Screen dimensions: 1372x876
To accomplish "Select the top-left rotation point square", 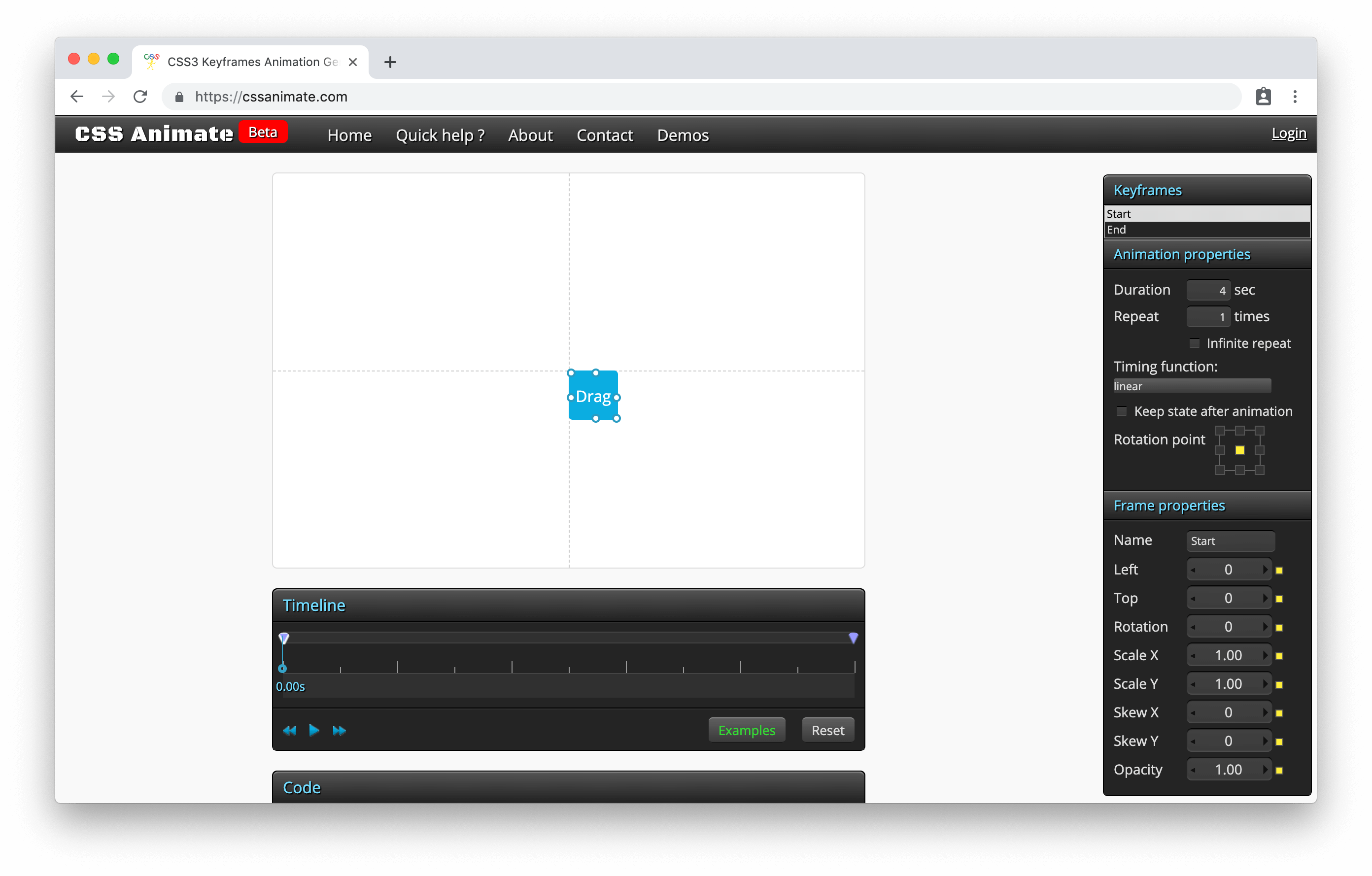I will pyautogui.click(x=1220, y=431).
